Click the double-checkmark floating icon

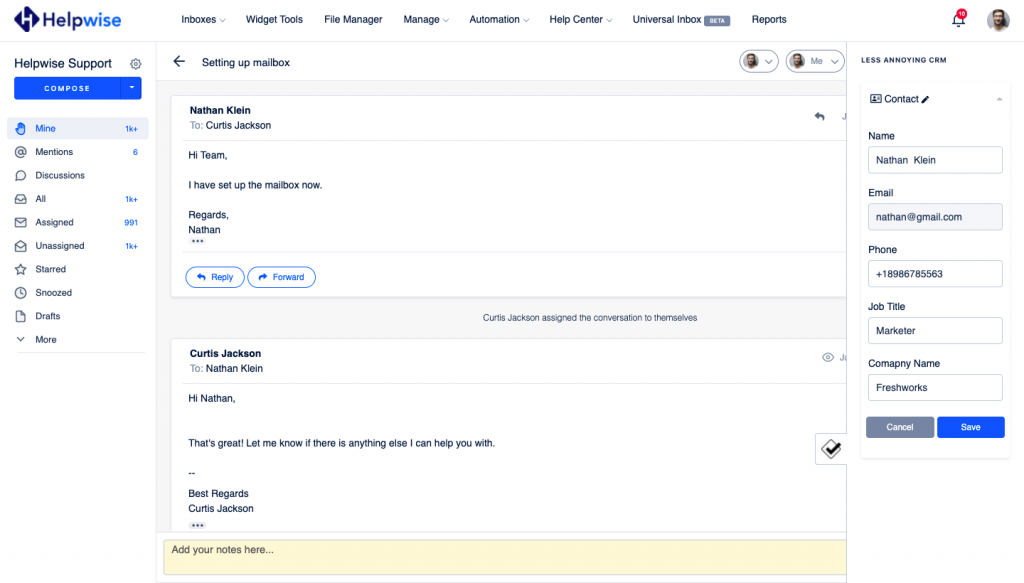click(831, 450)
